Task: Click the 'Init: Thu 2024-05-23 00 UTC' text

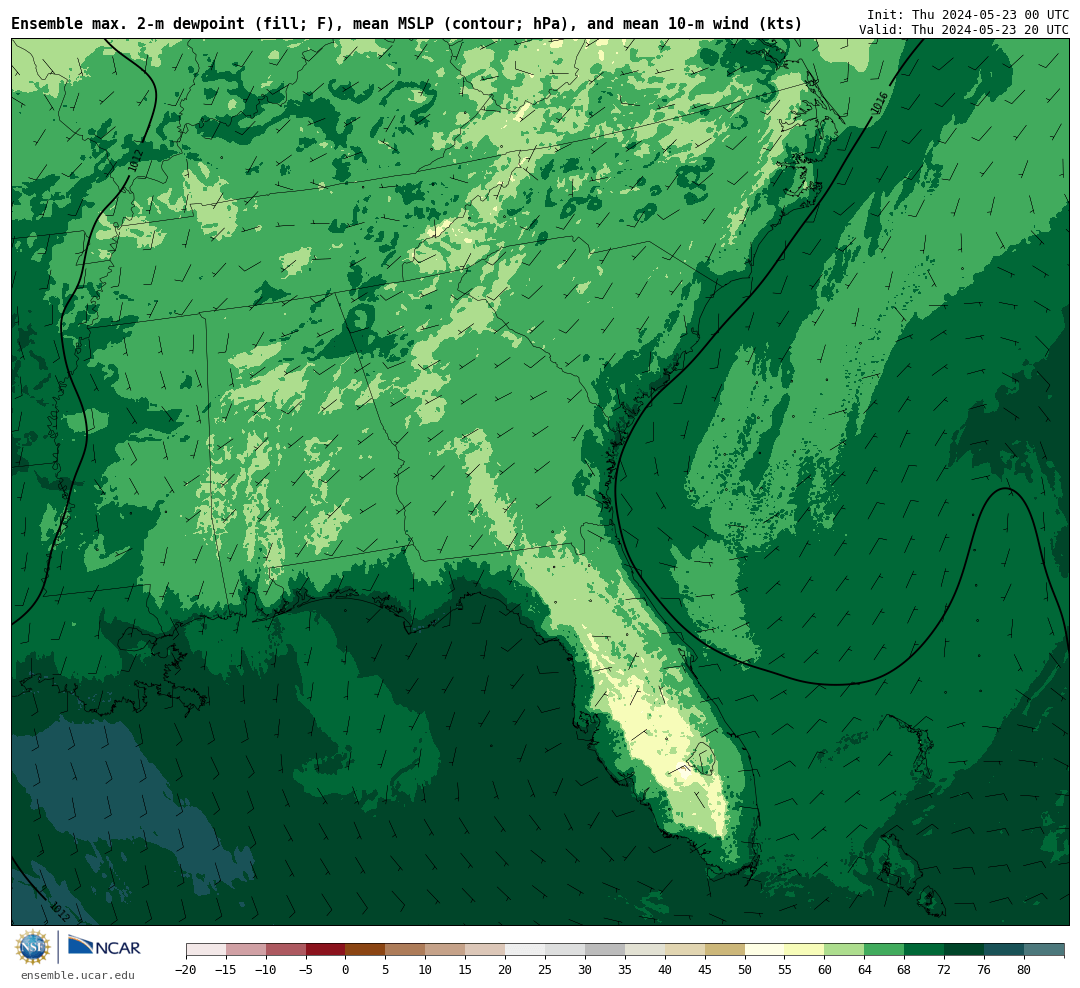Action: point(967,14)
